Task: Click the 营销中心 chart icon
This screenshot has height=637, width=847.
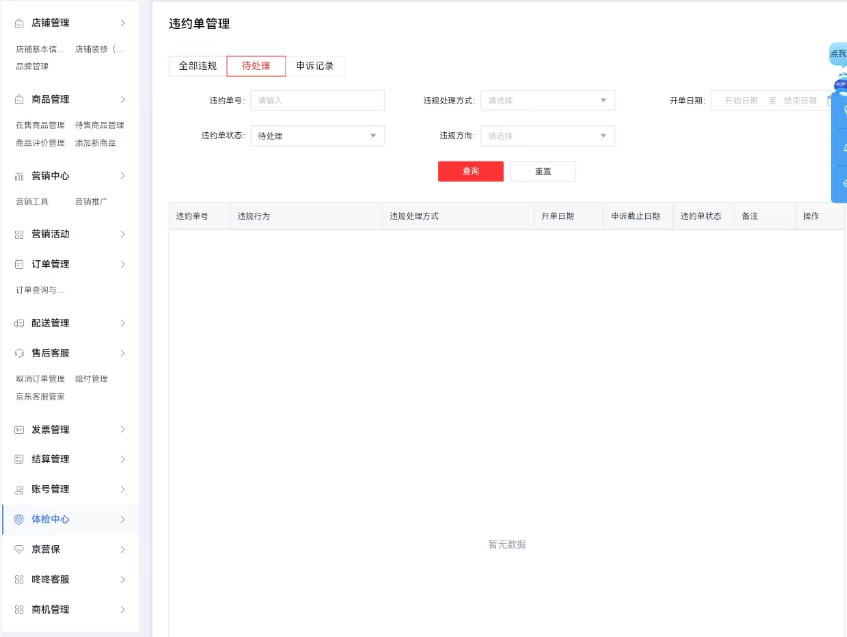Action: click(x=19, y=177)
